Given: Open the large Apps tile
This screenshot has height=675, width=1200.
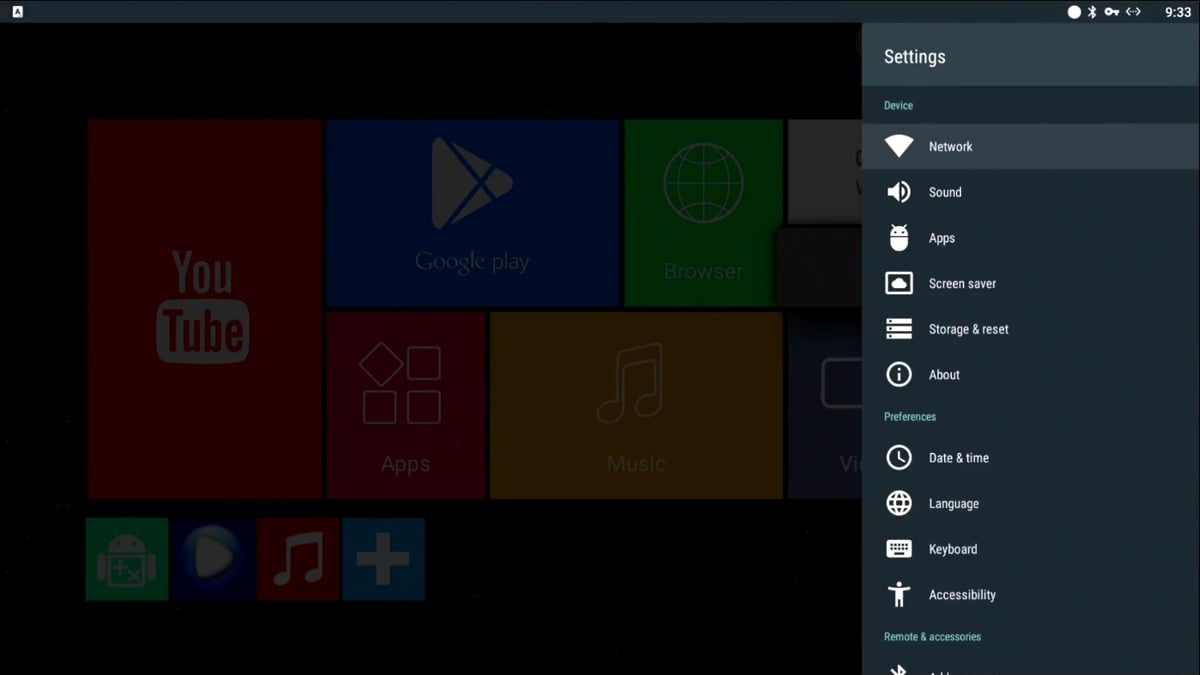Looking at the screenshot, I should 405,405.
